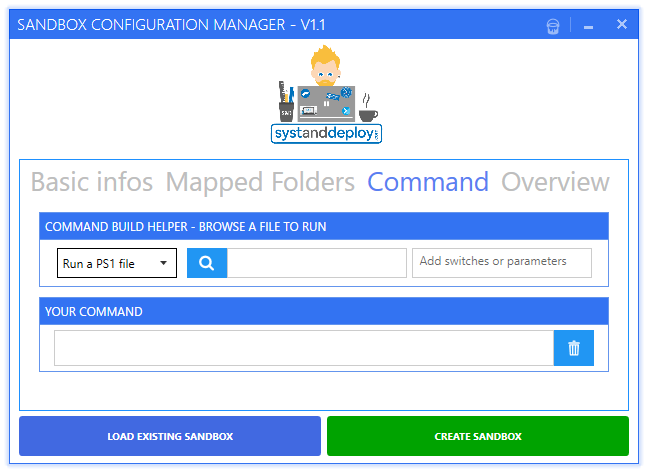Switch to the Mapped Folders tab

point(260,182)
